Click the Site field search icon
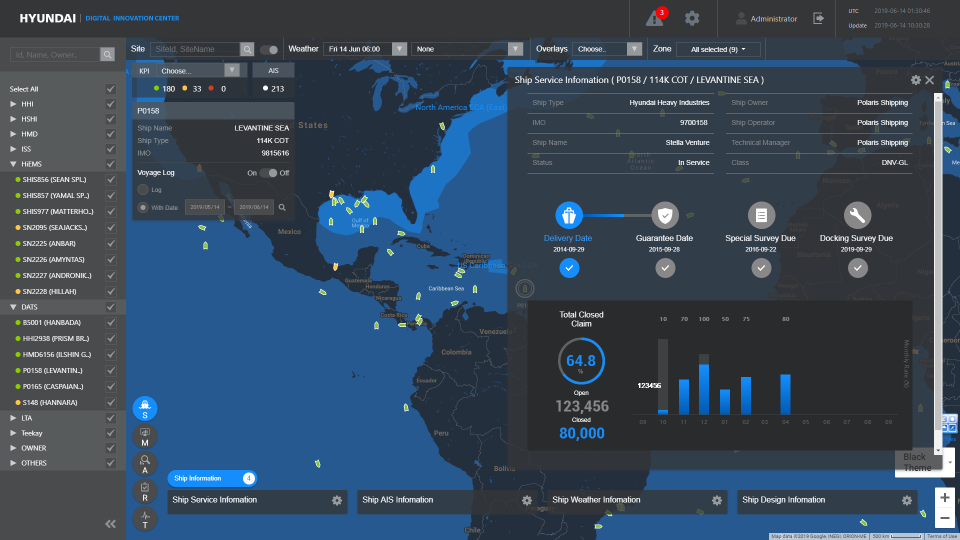This screenshot has height=540, width=960. pos(247,49)
